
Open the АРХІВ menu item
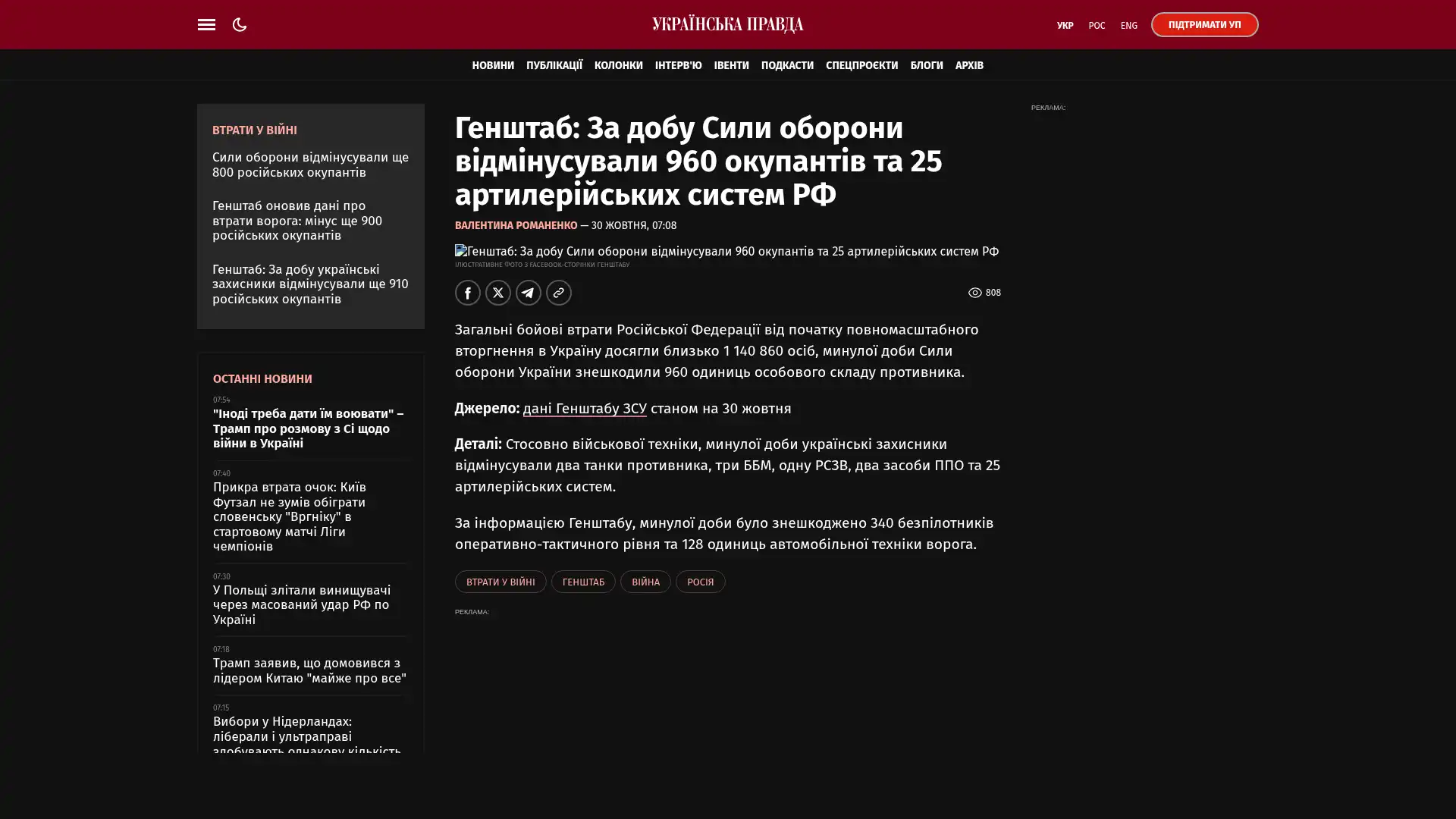tap(968, 65)
